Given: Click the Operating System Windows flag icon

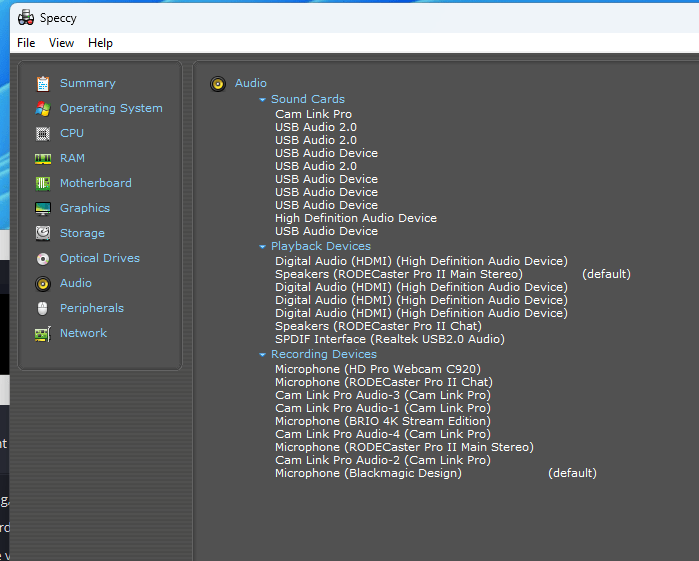Looking at the screenshot, I should 43,108.
